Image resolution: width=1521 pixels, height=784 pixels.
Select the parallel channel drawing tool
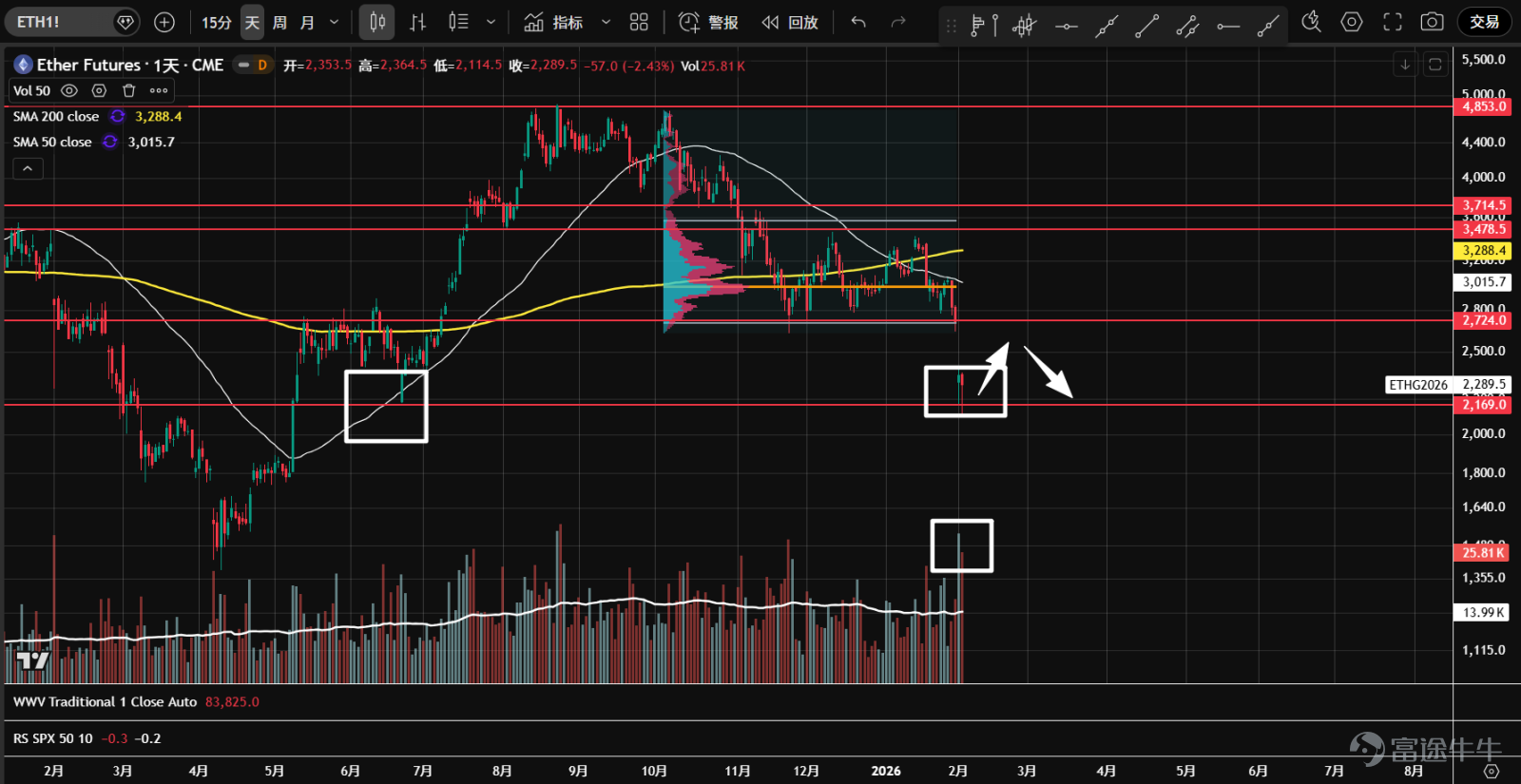click(1187, 26)
